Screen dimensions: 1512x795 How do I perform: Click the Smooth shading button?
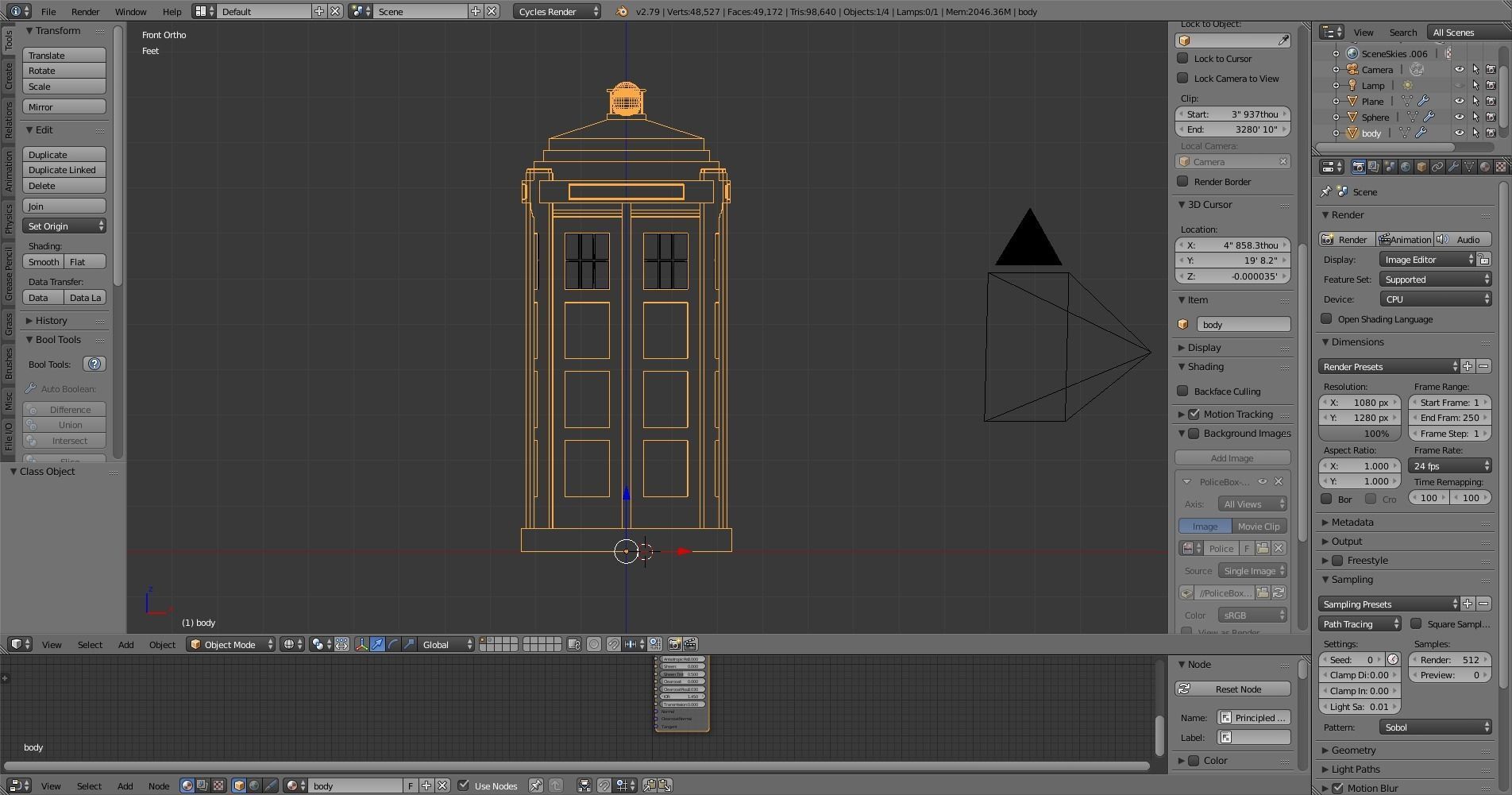44,262
